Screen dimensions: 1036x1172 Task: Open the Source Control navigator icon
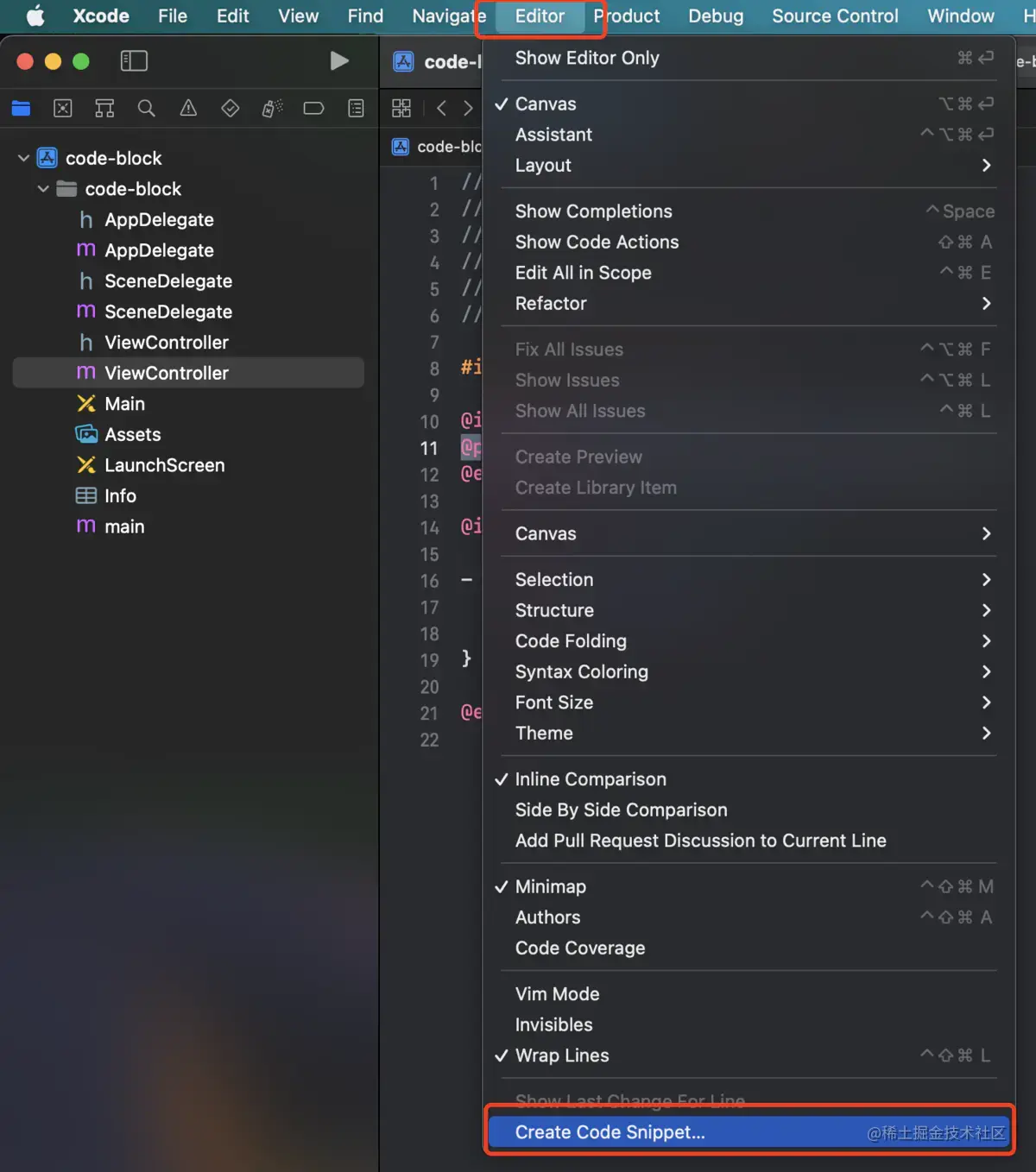pos(63,108)
